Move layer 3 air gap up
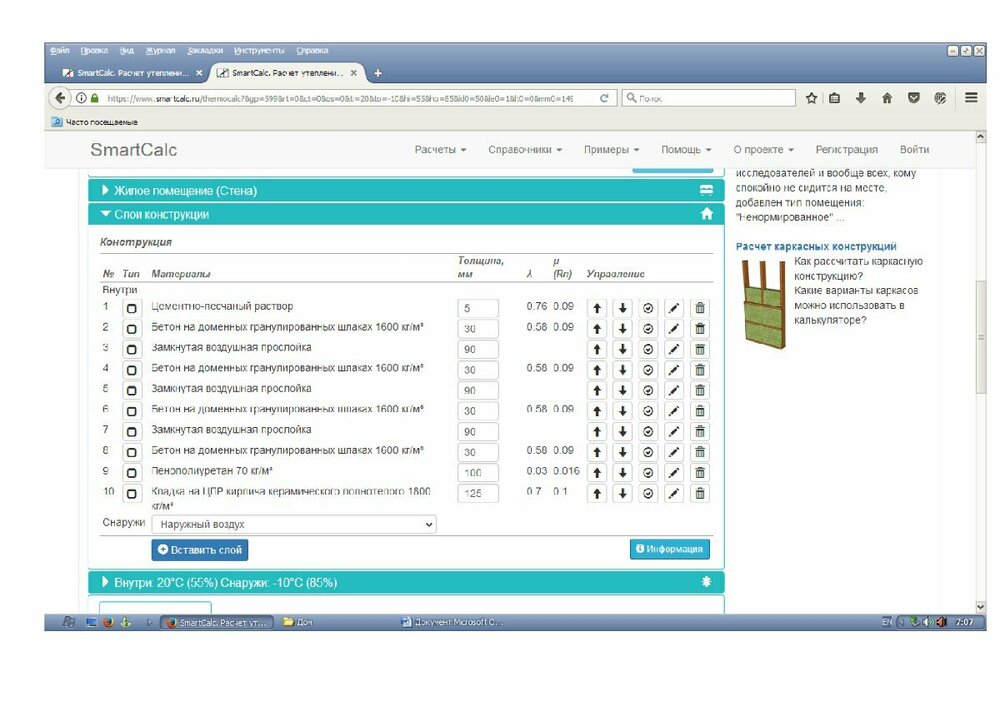The height and width of the screenshot is (706, 1000). pos(596,349)
